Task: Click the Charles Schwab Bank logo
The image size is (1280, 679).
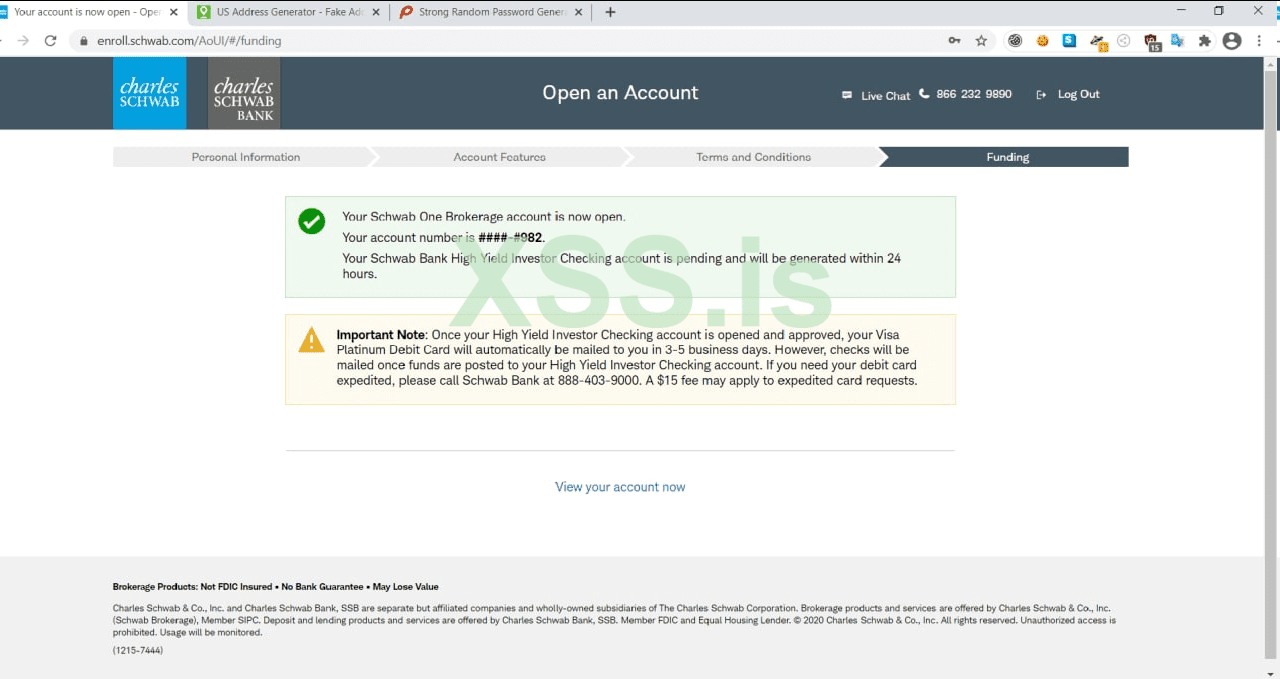Action: coord(243,93)
